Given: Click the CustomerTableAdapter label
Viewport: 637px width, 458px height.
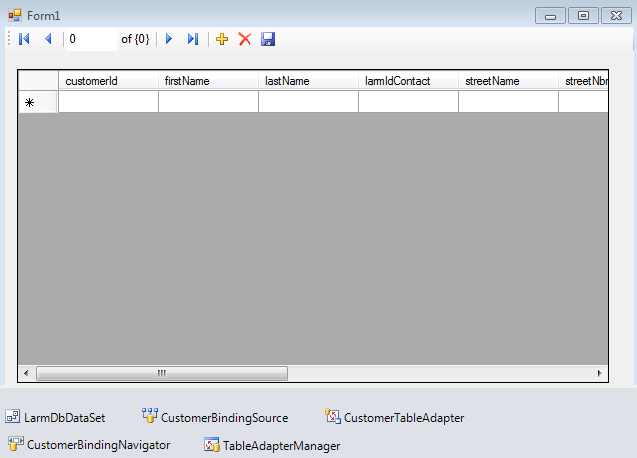Looking at the screenshot, I should [404, 418].
